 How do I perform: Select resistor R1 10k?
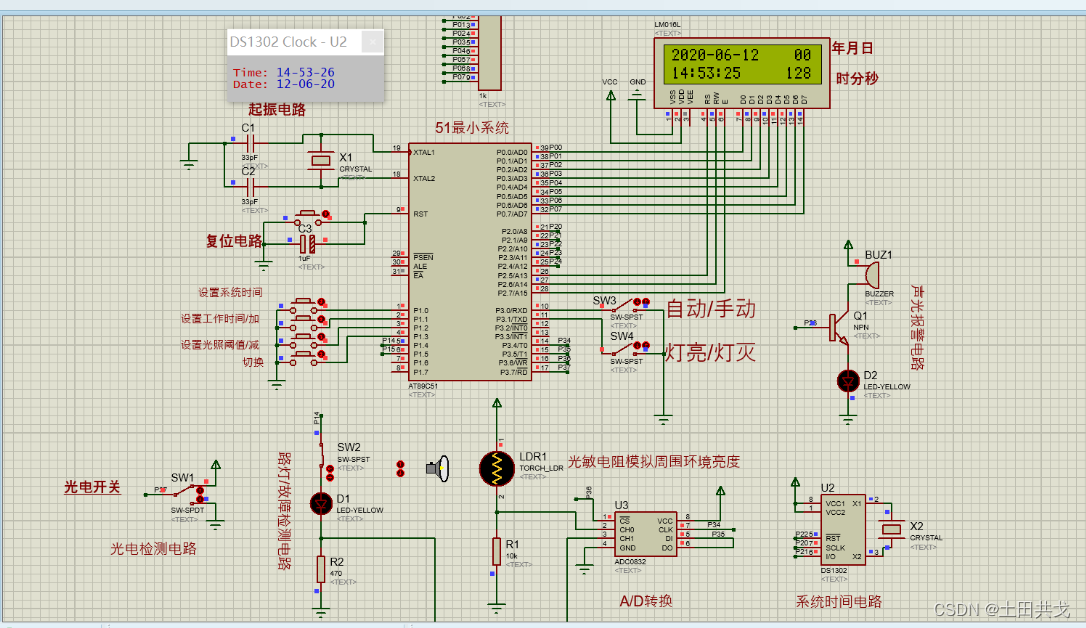[497, 551]
